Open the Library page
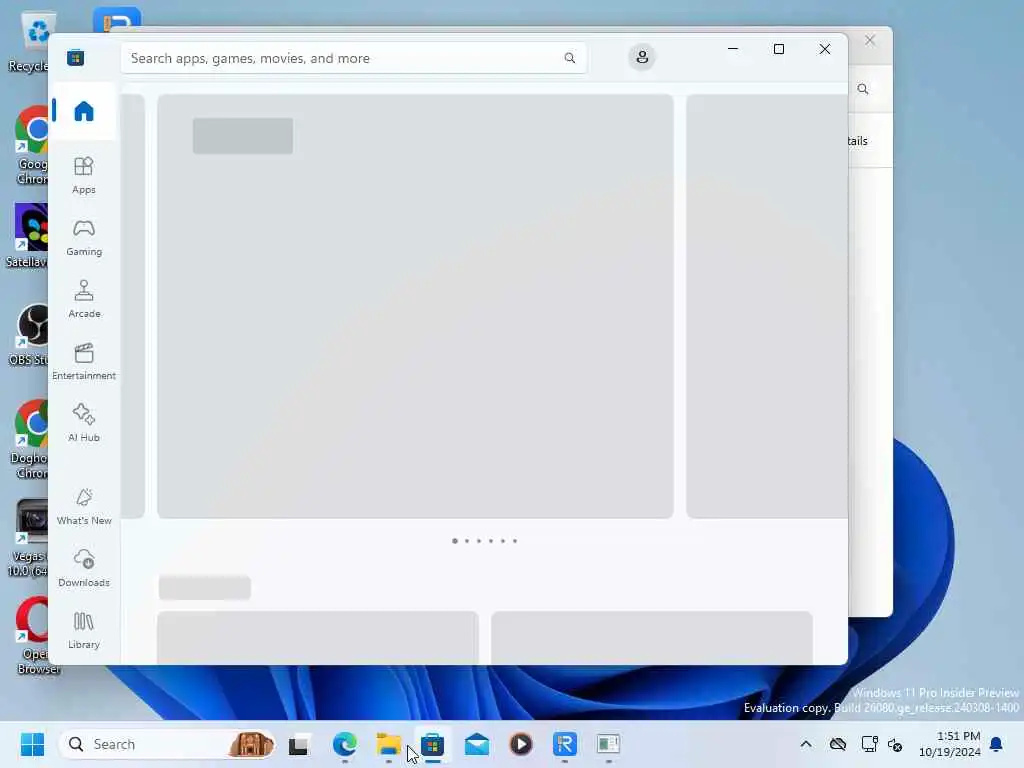 point(84,631)
